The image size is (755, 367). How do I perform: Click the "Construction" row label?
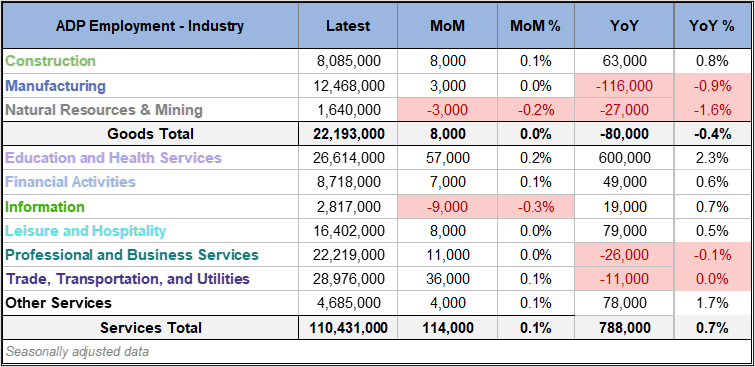point(51,61)
